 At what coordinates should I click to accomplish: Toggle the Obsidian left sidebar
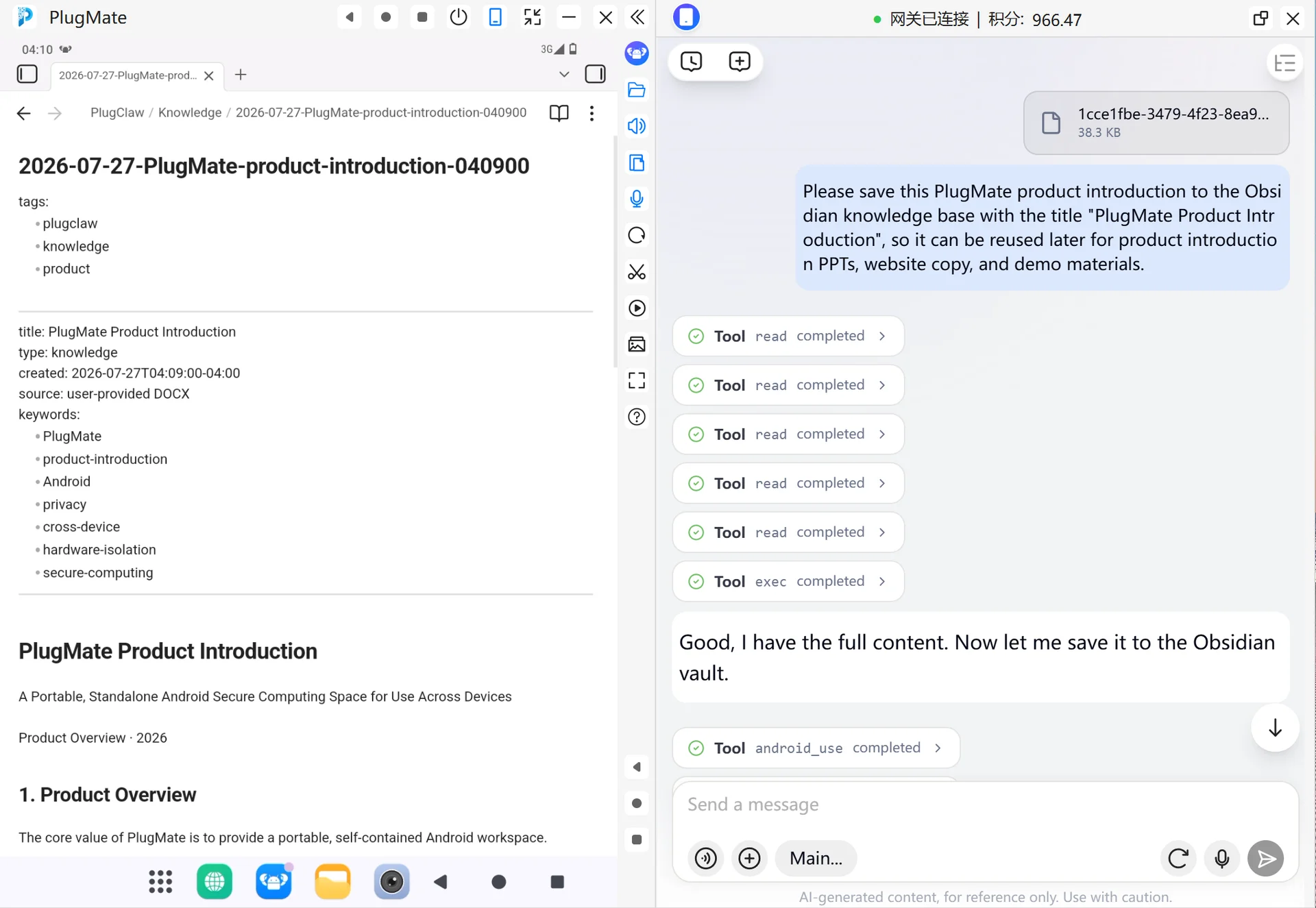pyautogui.click(x=27, y=74)
